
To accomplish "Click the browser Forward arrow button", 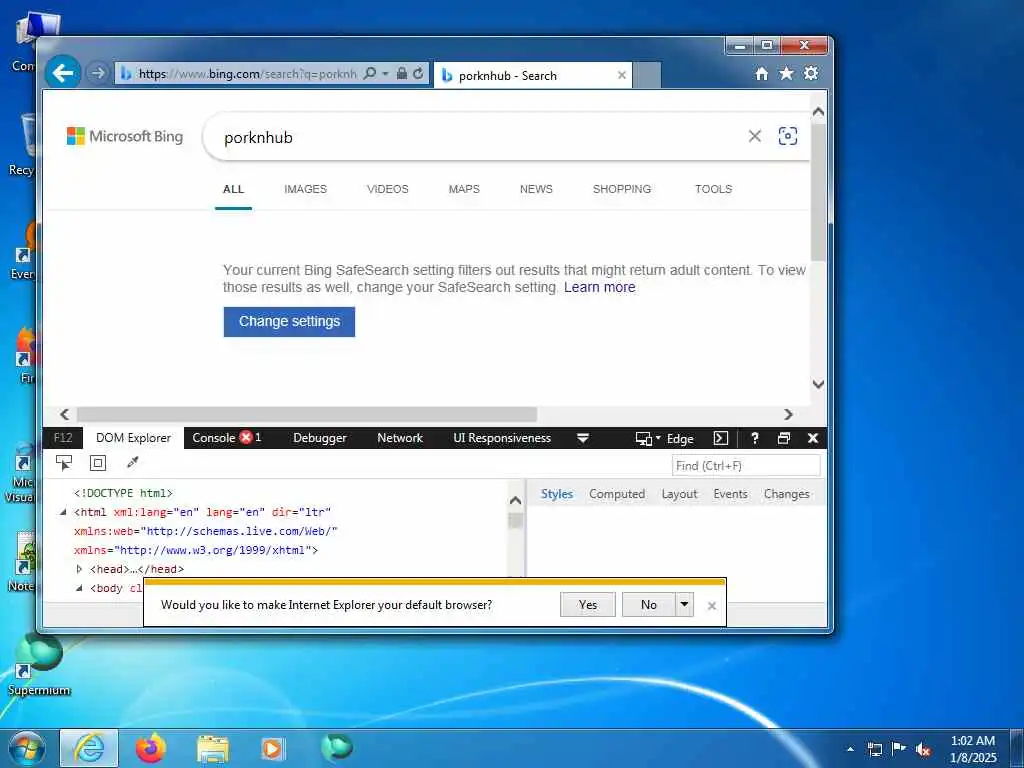I will point(98,73).
